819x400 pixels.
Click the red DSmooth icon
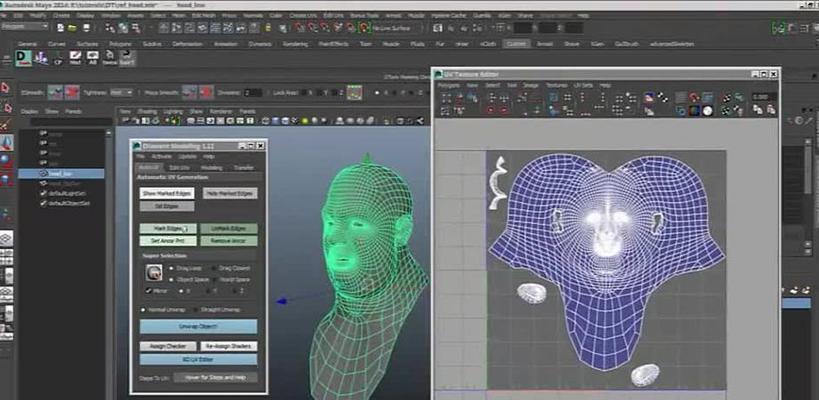pyautogui.click(x=72, y=92)
